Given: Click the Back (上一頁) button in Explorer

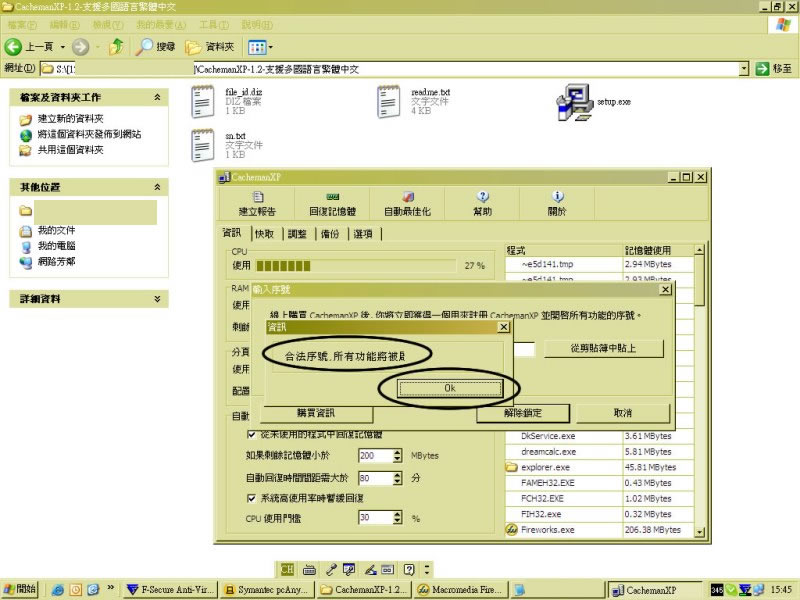Looking at the screenshot, I should point(29,47).
